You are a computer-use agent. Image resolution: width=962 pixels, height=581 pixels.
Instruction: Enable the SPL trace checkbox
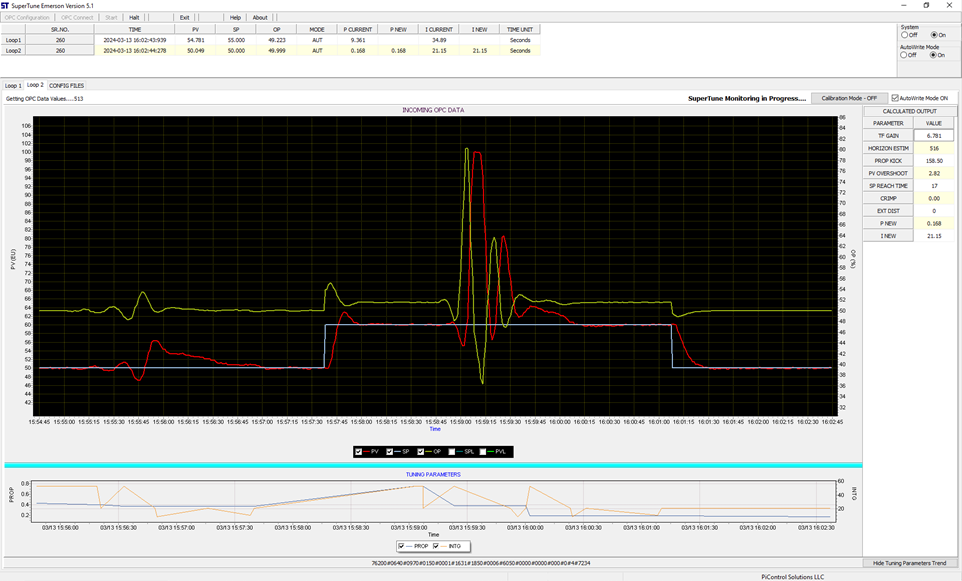451,452
